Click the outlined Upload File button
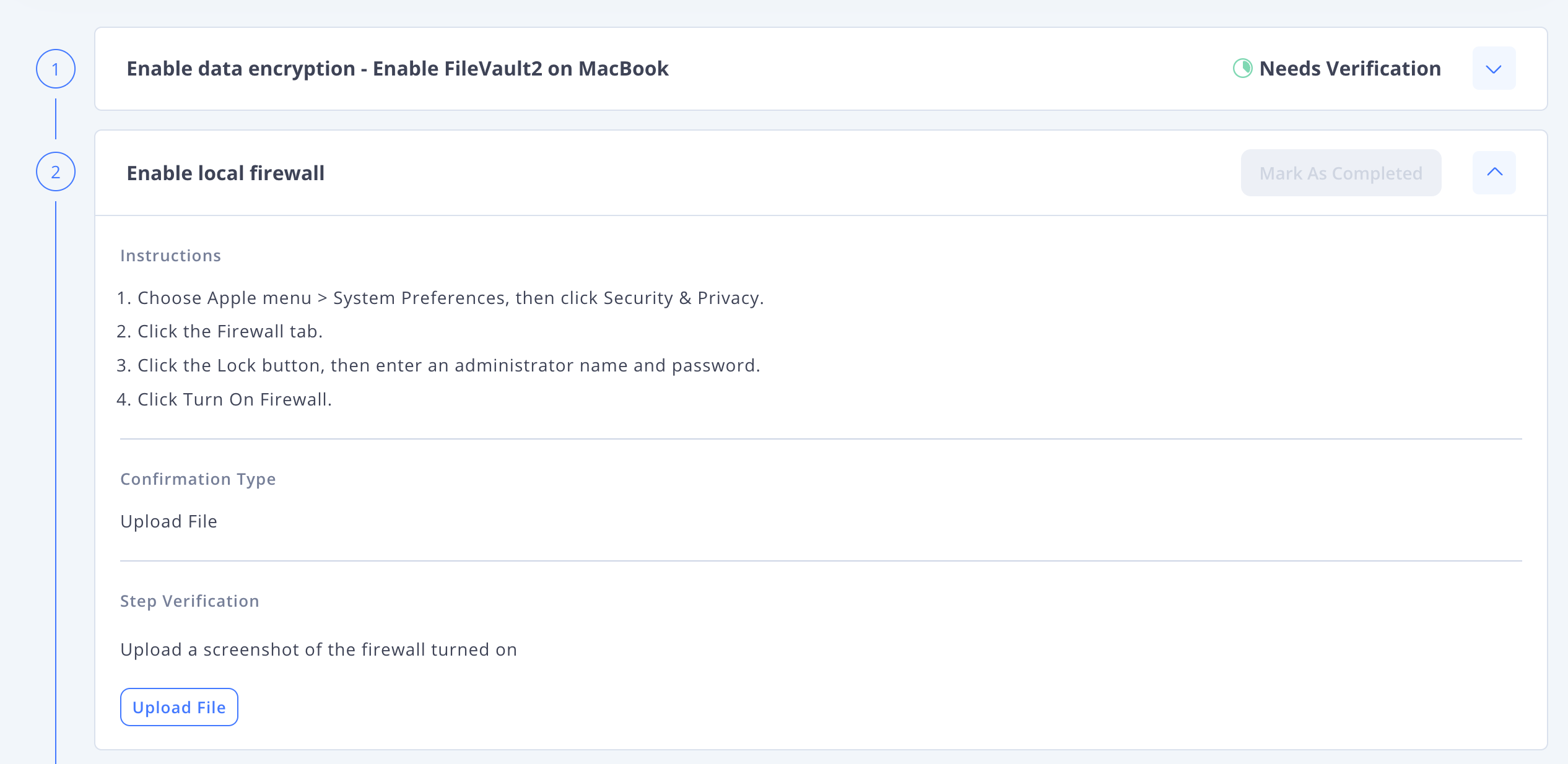This screenshot has height=764, width=1568. (x=179, y=707)
